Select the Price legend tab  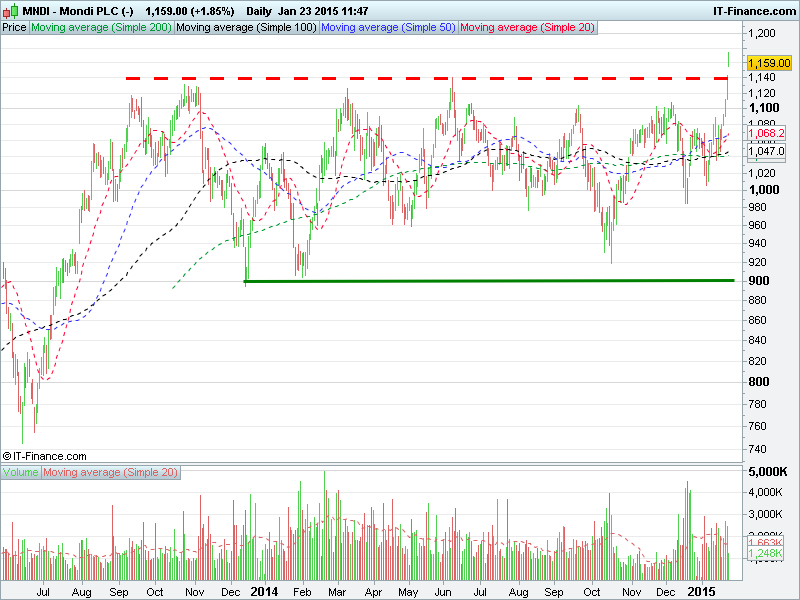(x=15, y=28)
